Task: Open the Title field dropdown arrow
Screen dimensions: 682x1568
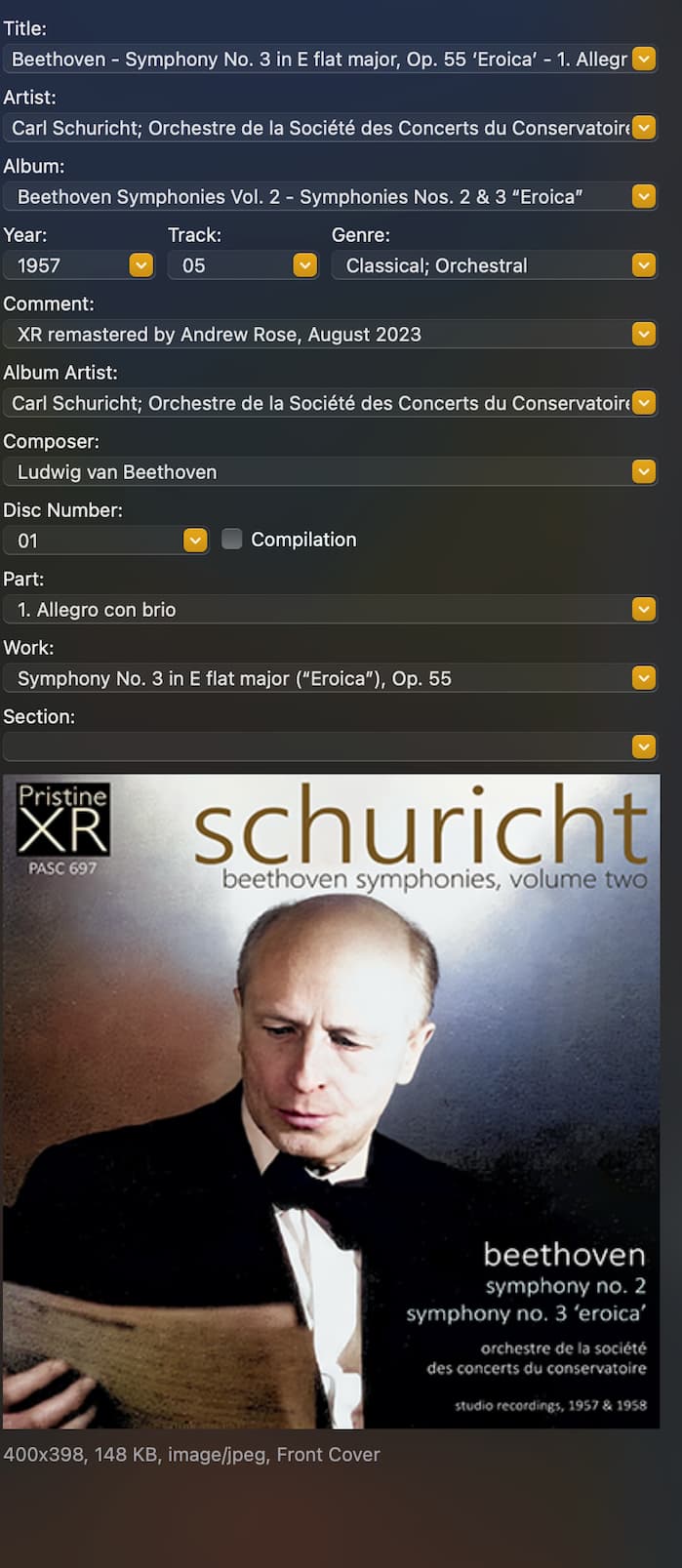Action: tap(644, 60)
